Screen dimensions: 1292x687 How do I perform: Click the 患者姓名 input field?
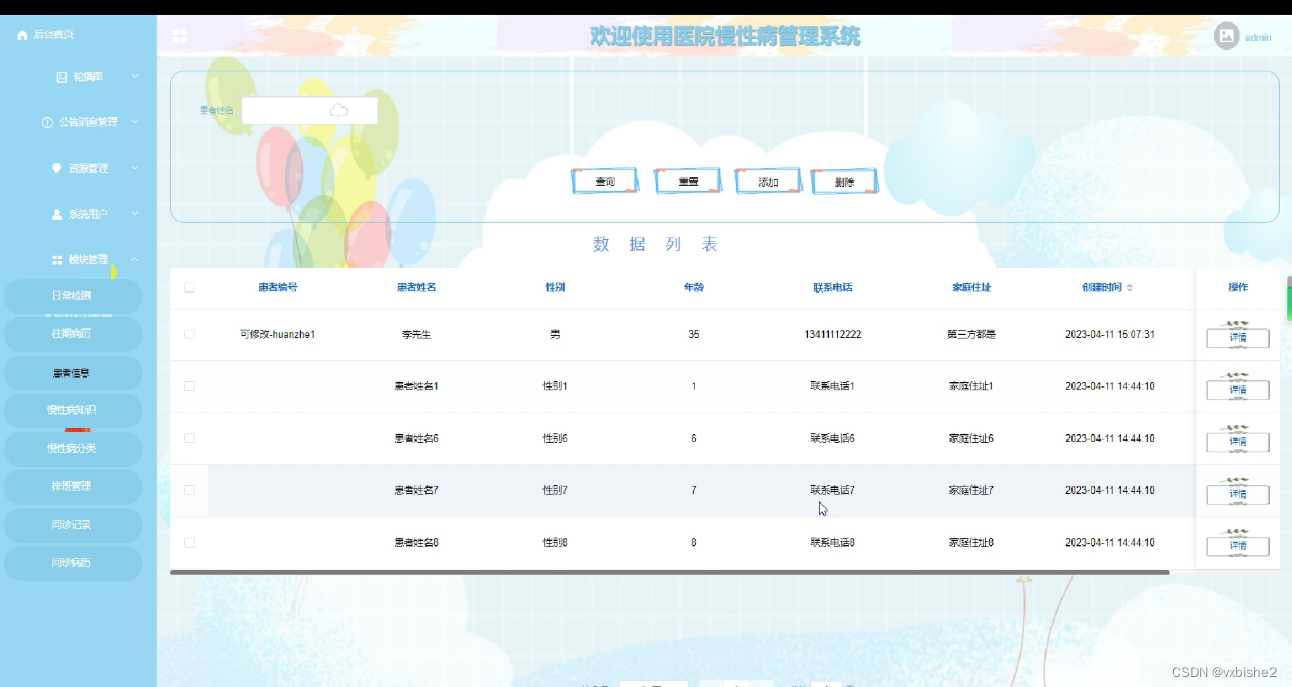click(309, 110)
